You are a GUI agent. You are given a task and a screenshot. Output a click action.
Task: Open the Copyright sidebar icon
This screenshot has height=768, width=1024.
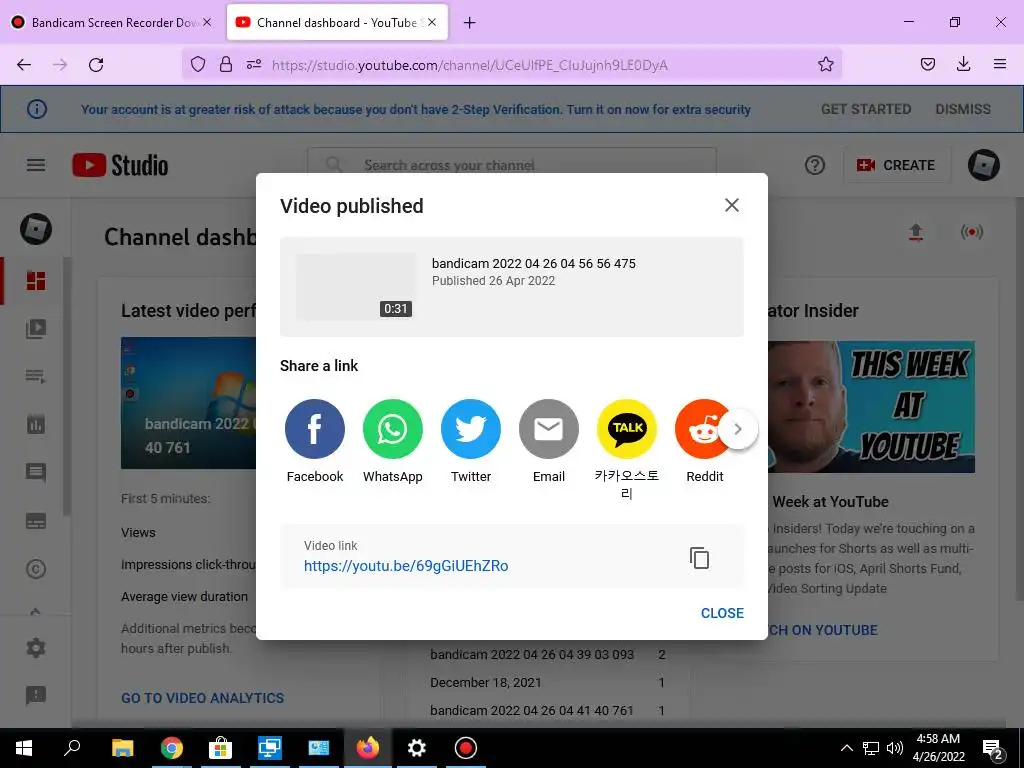(x=36, y=569)
